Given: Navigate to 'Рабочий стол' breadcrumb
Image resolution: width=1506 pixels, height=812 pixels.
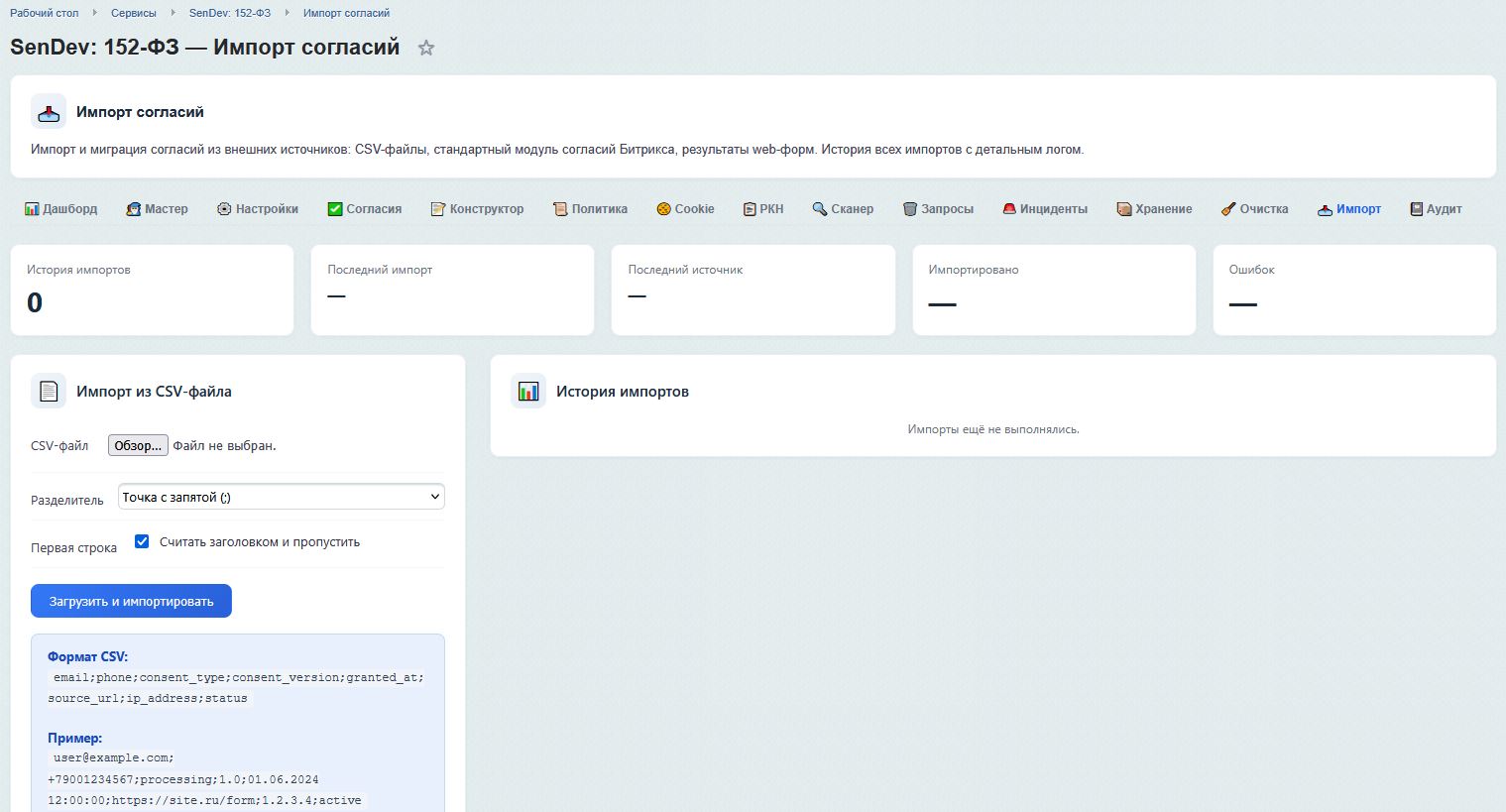Looking at the screenshot, I should coord(45,13).
